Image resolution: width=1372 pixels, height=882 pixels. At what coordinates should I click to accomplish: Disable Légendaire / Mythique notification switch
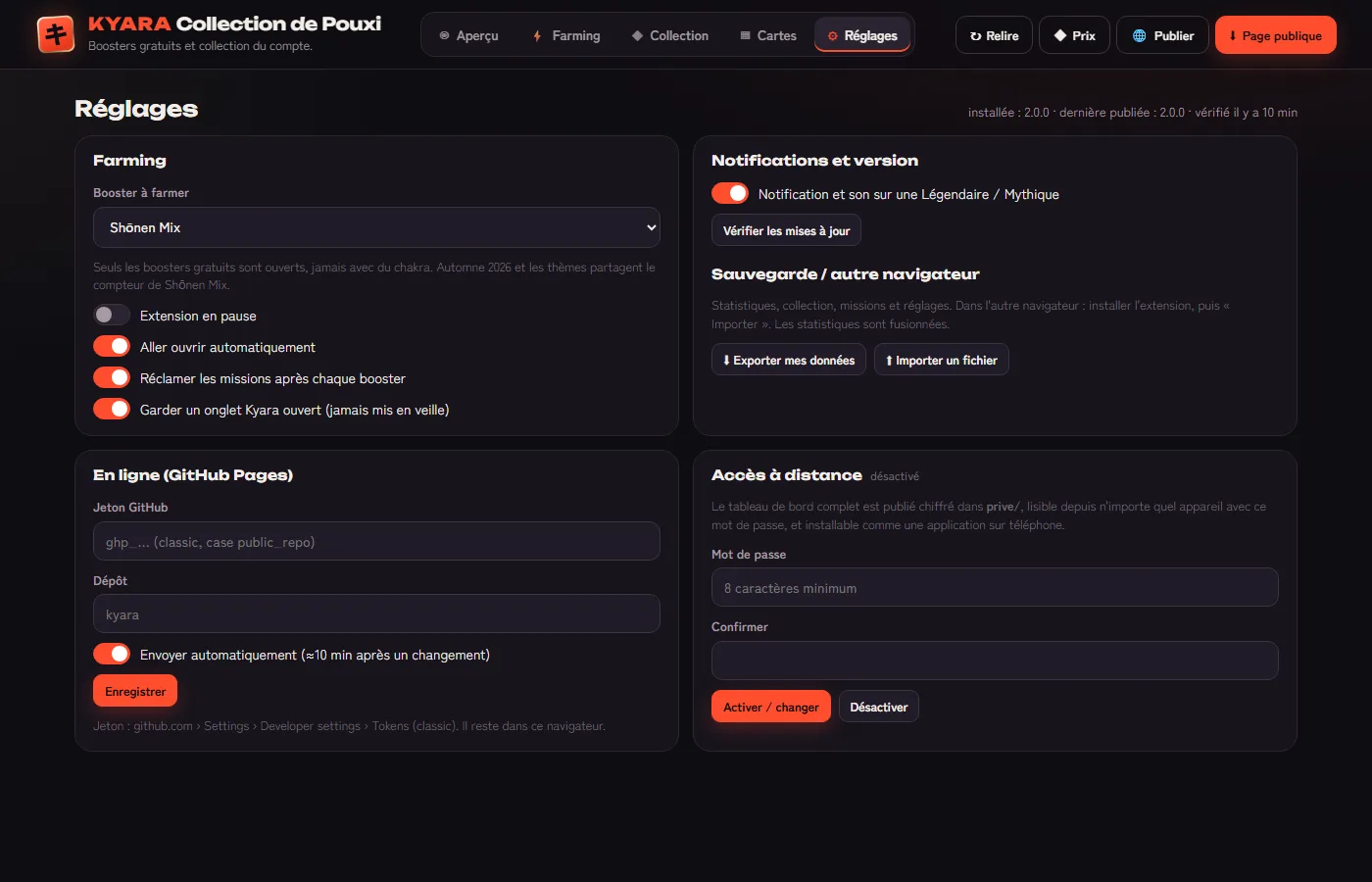click(730, 194)
